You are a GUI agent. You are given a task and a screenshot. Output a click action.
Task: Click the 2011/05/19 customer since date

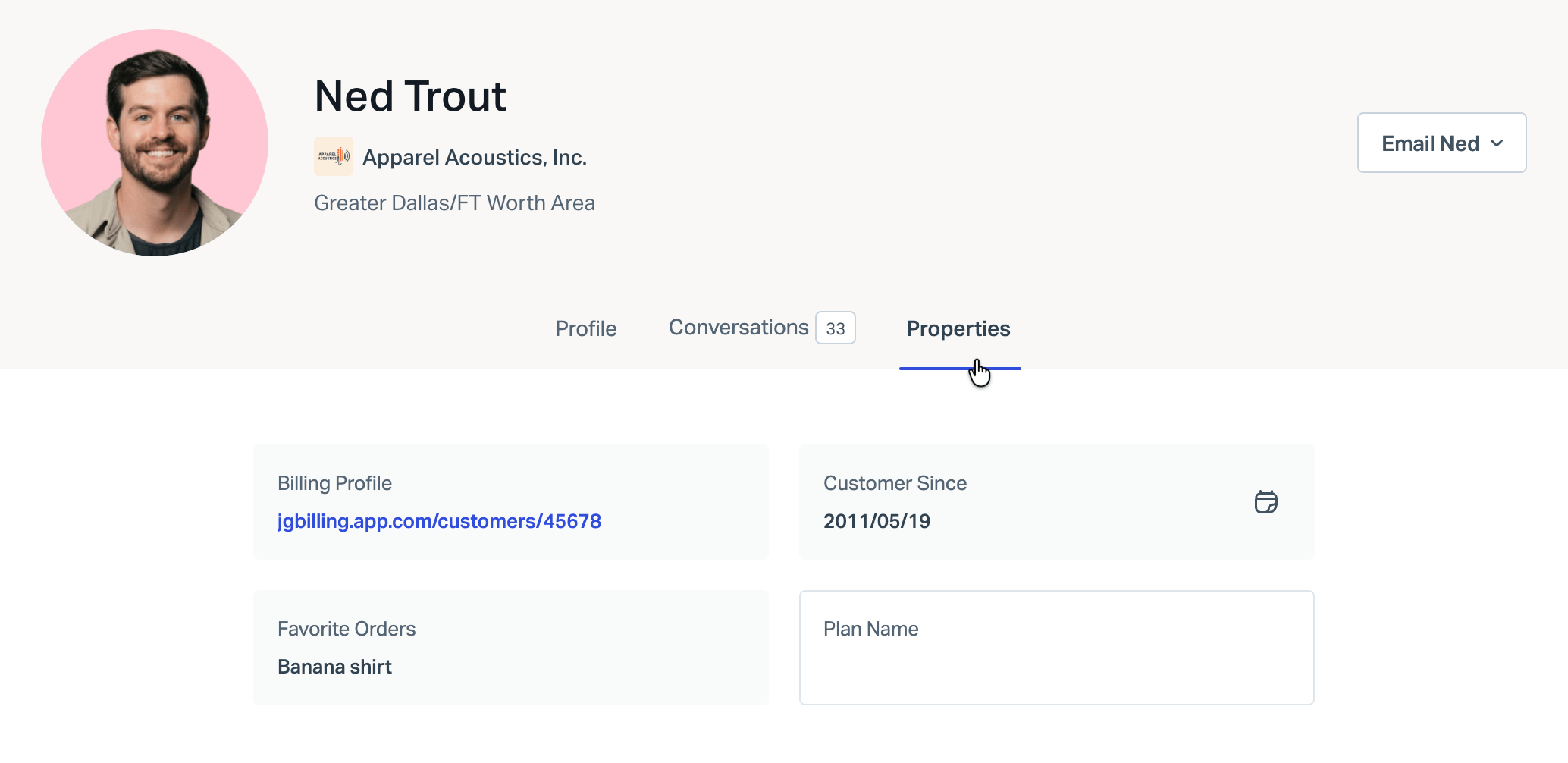coord(877,521)
